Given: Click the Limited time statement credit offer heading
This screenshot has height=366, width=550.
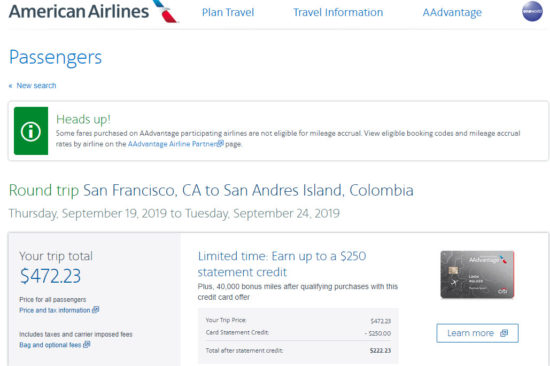Looking at the screenshot, I should click(282, 264).
